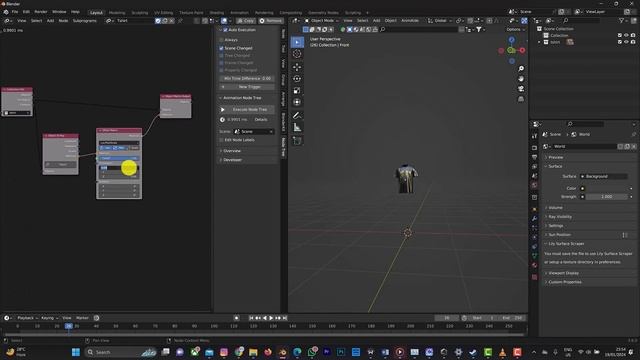Select the Add Cube tool

(x=297, y=141)
